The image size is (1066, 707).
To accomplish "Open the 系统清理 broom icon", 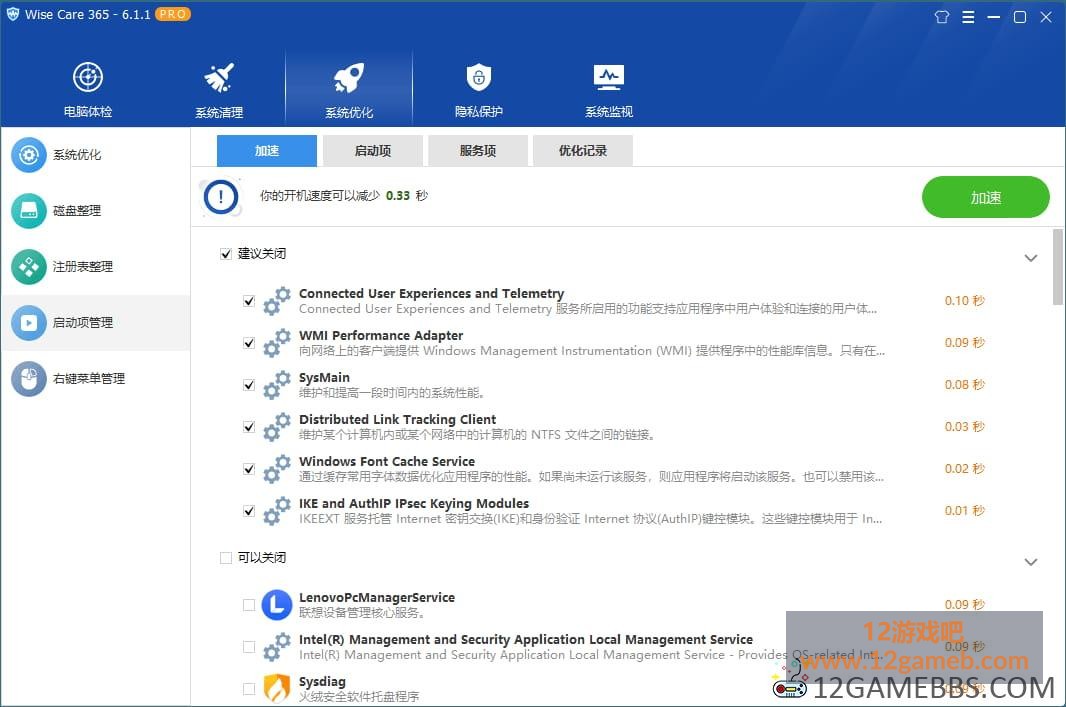I will pyautogui.click(x=219, y=78).
